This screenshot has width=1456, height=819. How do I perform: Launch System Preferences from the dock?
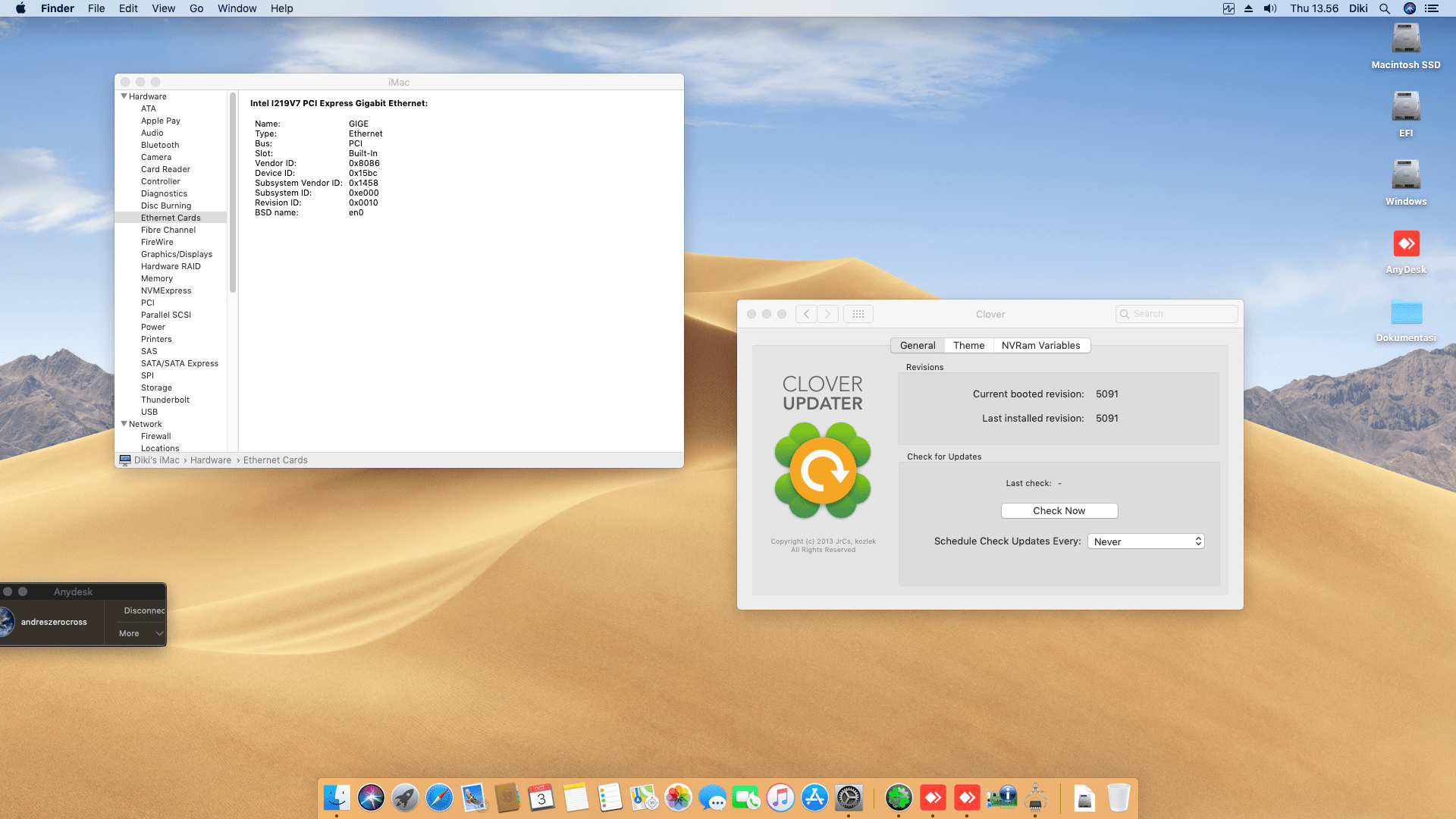[849, 798]
